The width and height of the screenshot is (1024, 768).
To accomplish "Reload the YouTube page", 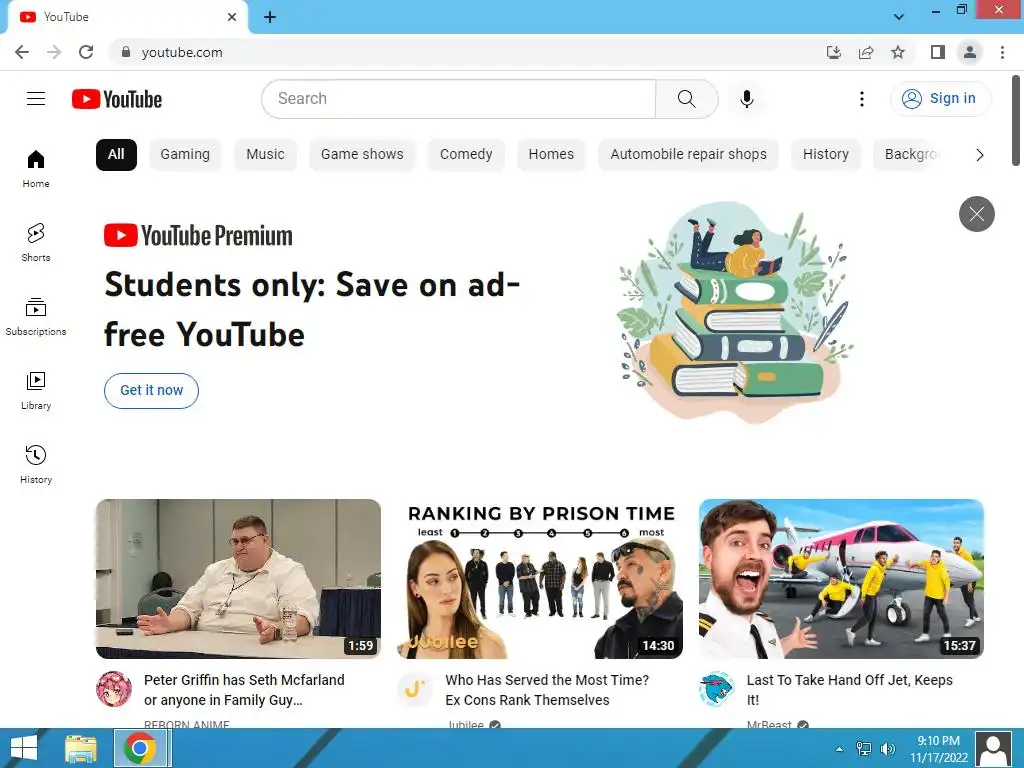I will (86, 52).
